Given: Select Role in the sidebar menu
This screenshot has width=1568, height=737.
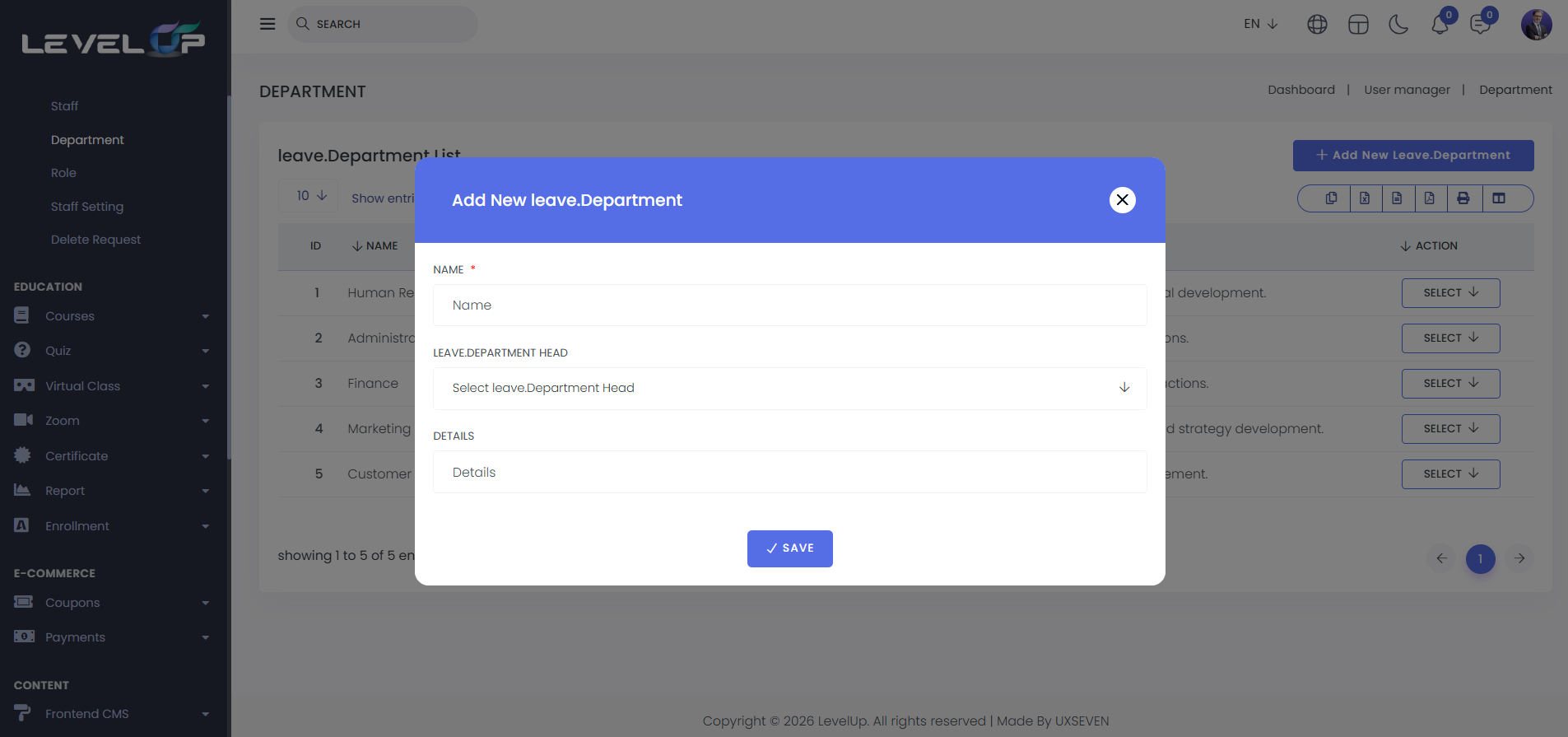Looking at the screenshot, I should pos(63,173).
